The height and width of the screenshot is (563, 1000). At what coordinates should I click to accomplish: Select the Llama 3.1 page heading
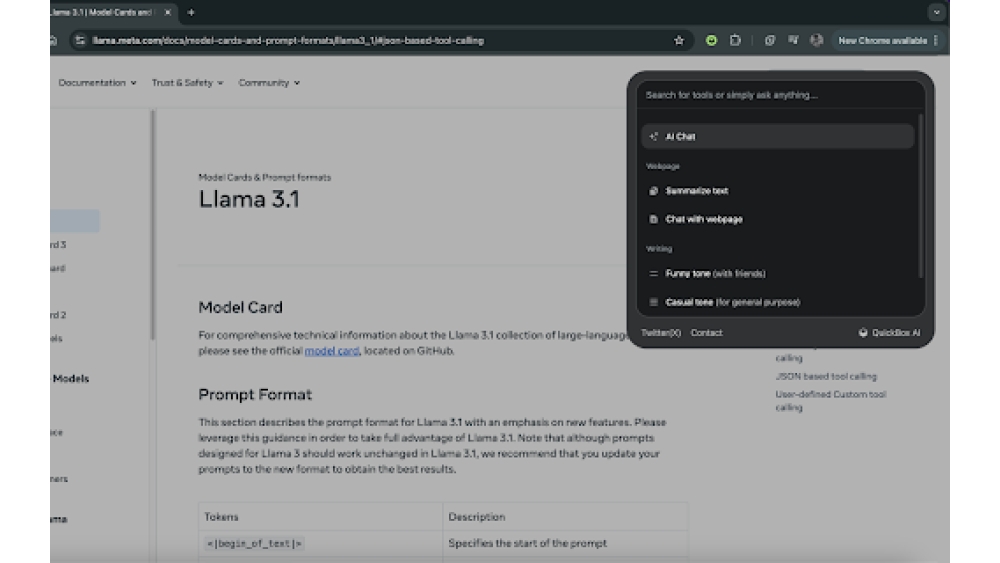pos(249,199)
